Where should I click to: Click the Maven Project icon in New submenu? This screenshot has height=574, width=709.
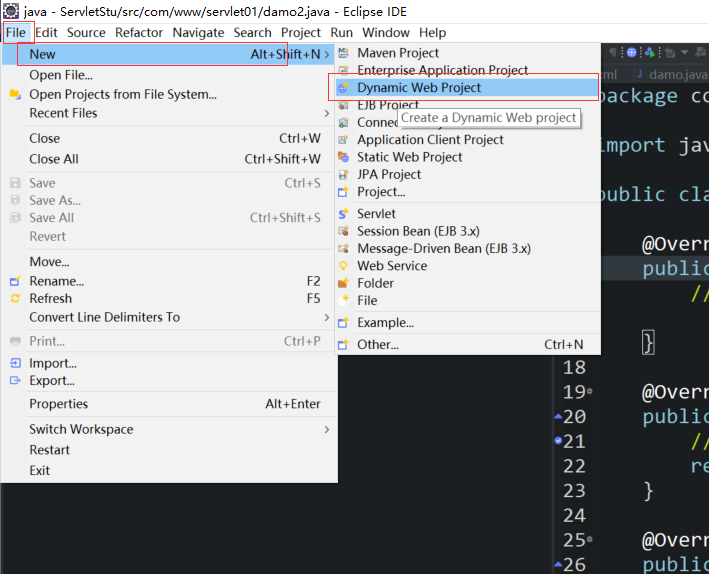pyautogui.click(x=344, y=53)
